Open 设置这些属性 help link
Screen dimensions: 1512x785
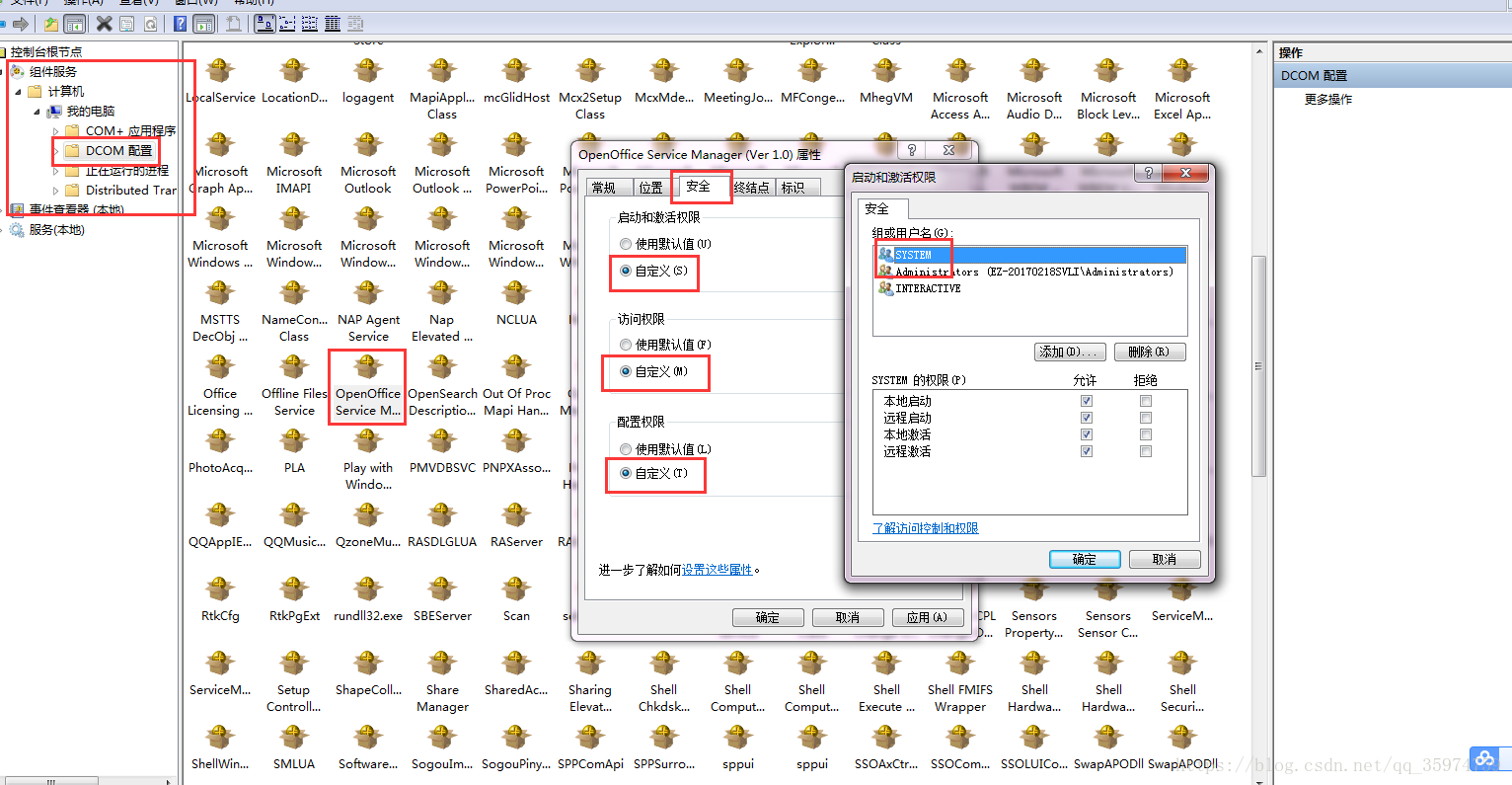718,570
